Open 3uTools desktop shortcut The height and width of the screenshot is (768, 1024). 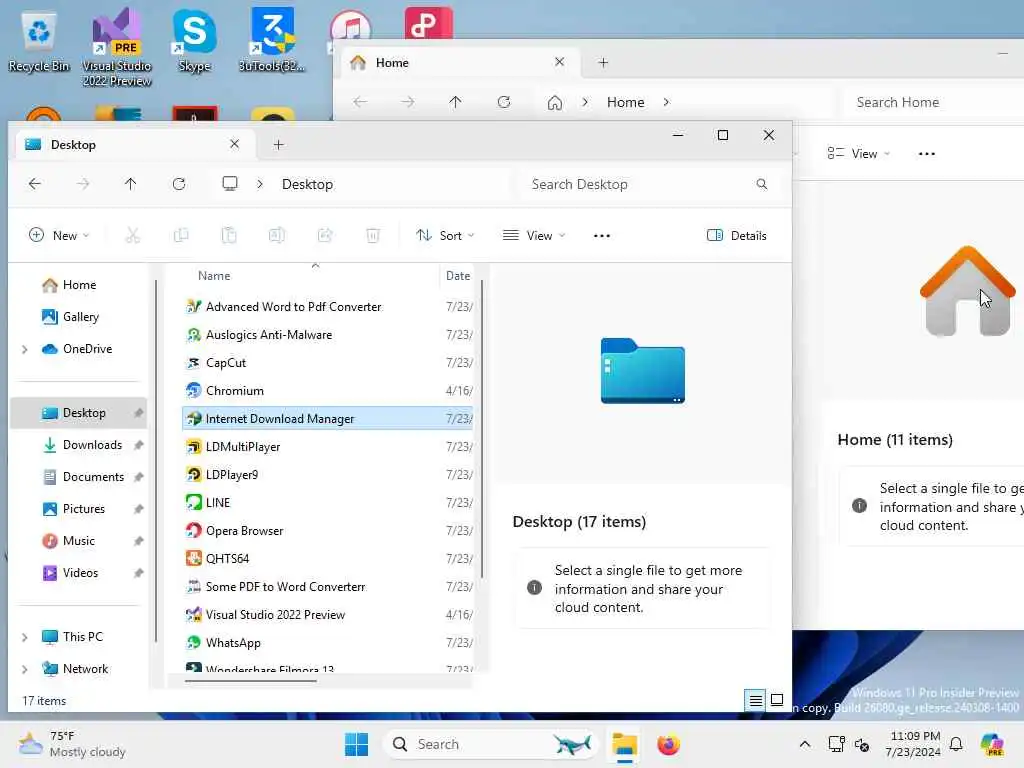point(272,39)
